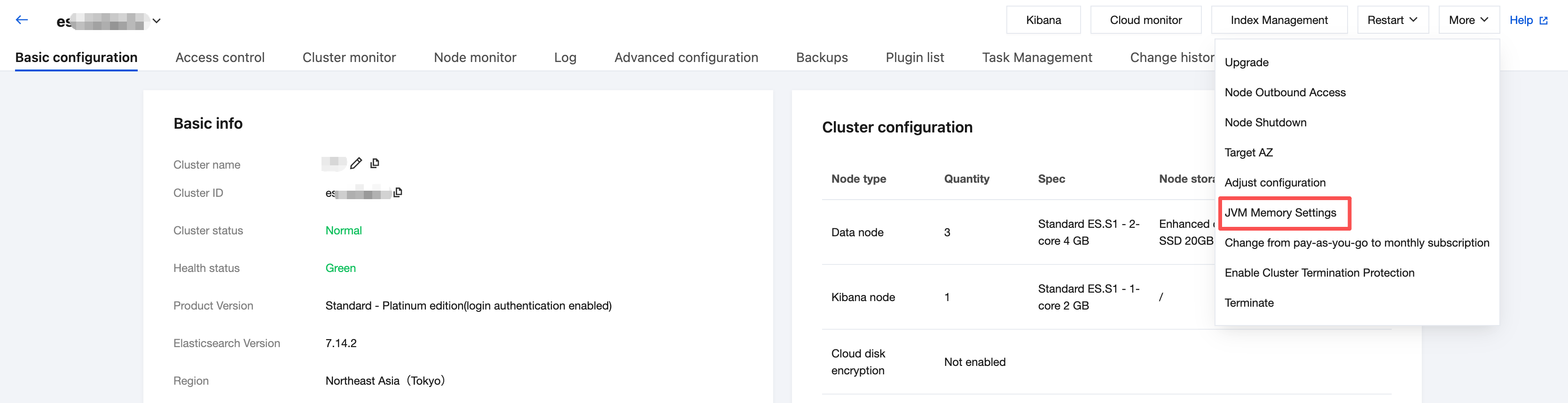Image resolution: width=1568 pixels, height=403 pixels.
Task: Open Cloud monitor
Action: pyautogui.click(x=1145, y=20)
